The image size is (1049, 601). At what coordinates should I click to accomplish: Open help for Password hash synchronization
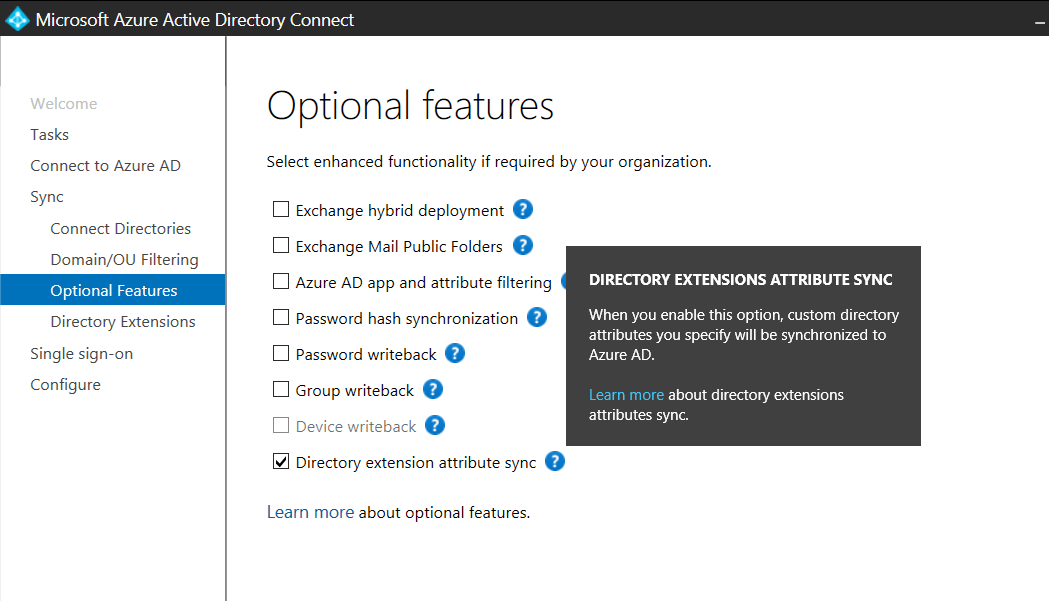537,317
